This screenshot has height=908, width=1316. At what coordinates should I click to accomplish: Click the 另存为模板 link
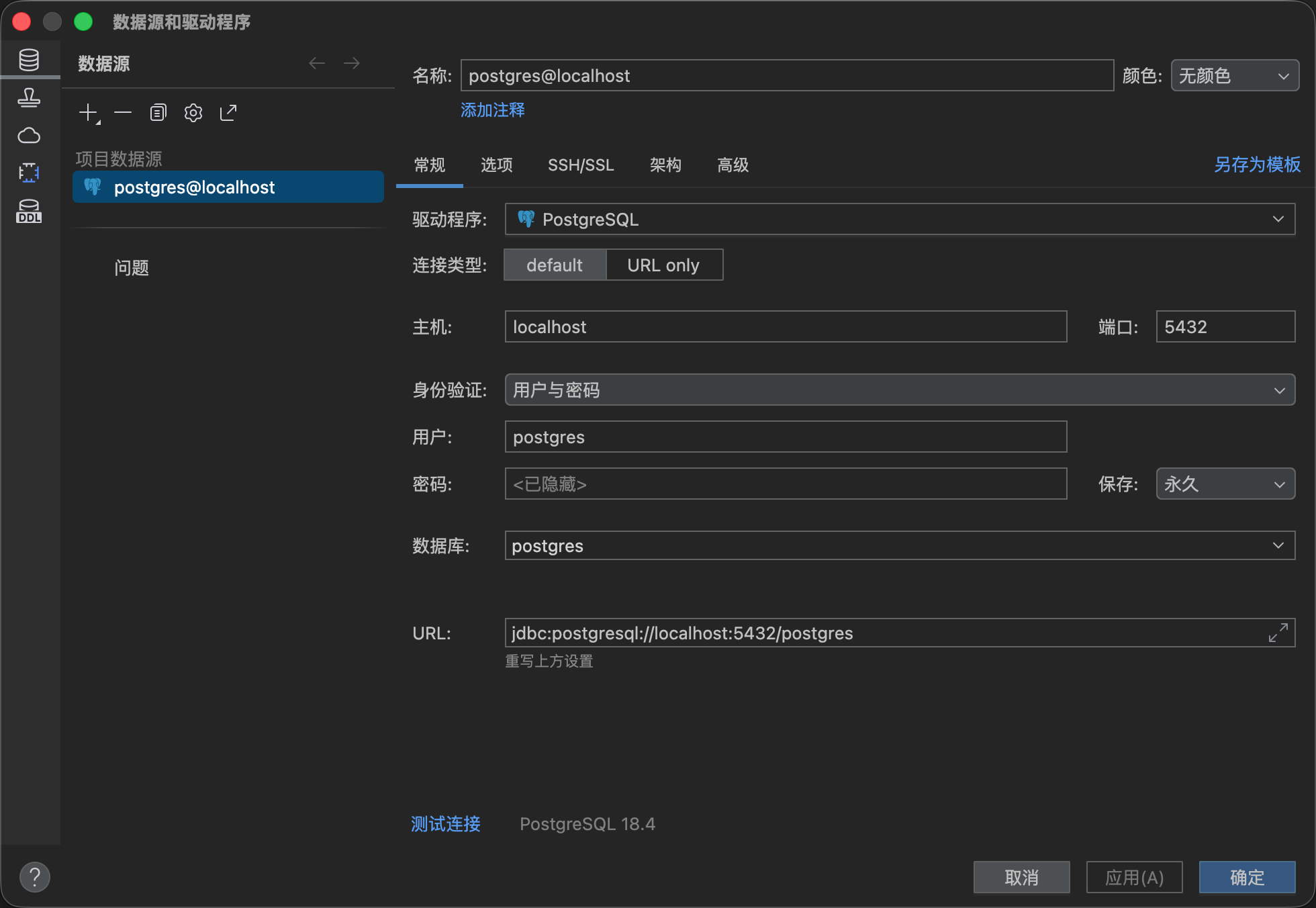coord(1257,165)
